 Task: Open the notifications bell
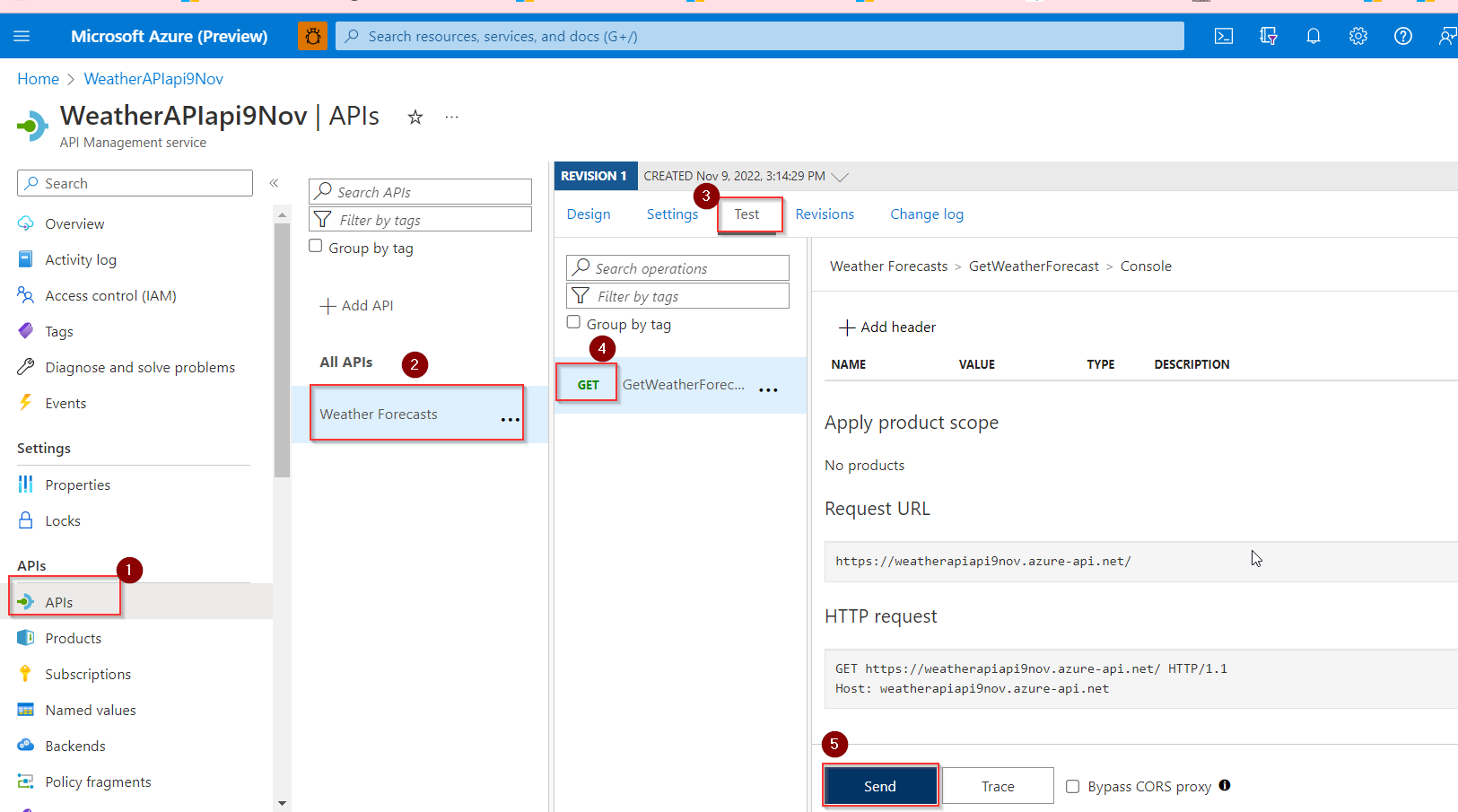1314,36
